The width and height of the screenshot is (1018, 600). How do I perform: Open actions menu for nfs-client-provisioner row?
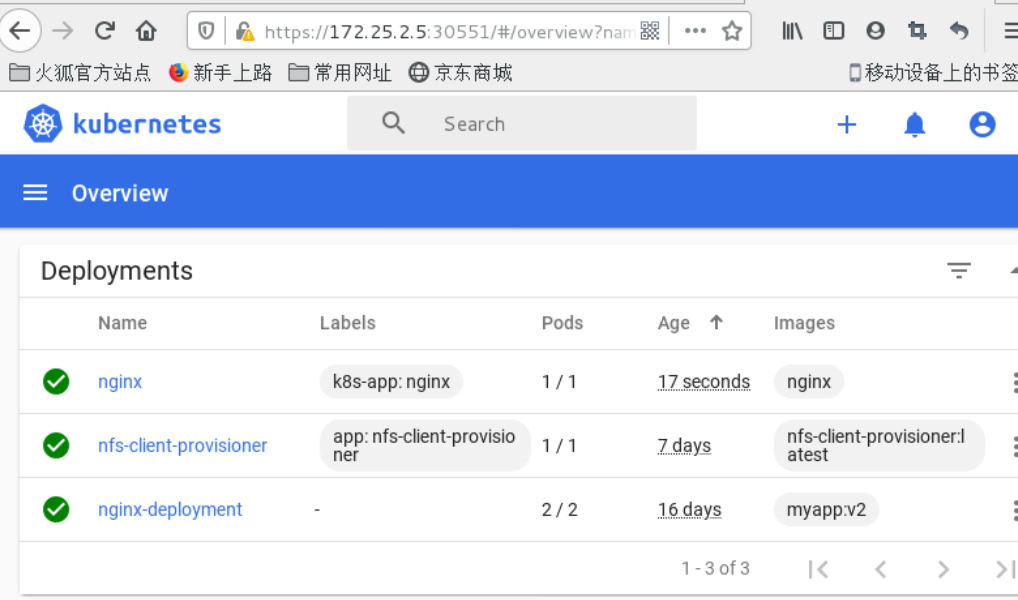coord(1014,446)
